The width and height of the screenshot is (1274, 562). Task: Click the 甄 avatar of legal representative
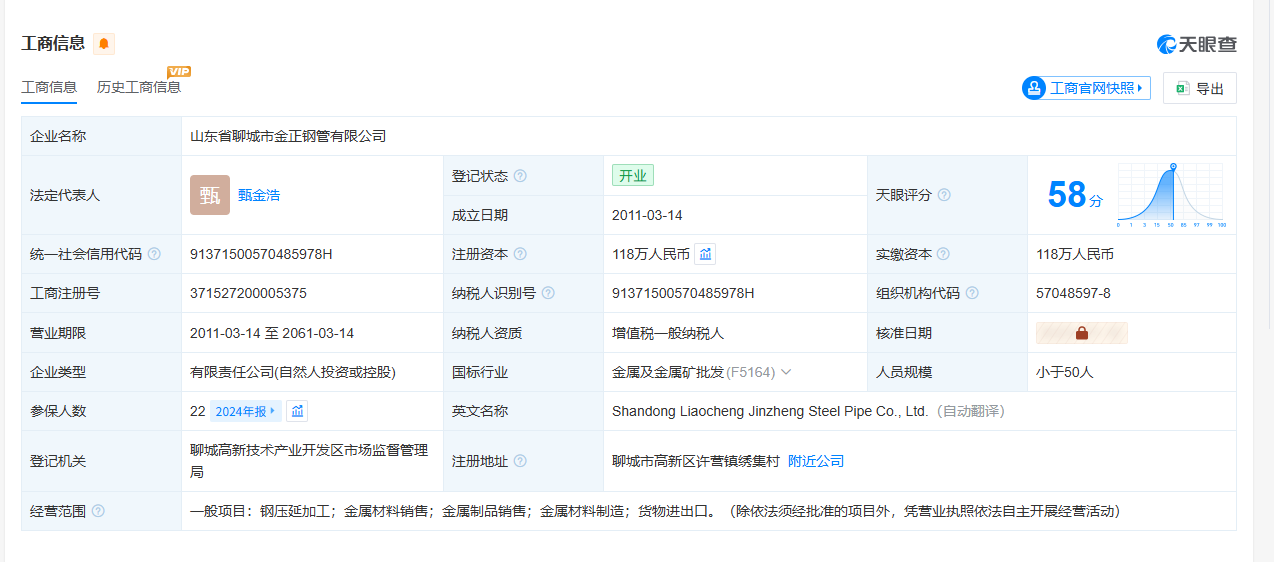210,195
